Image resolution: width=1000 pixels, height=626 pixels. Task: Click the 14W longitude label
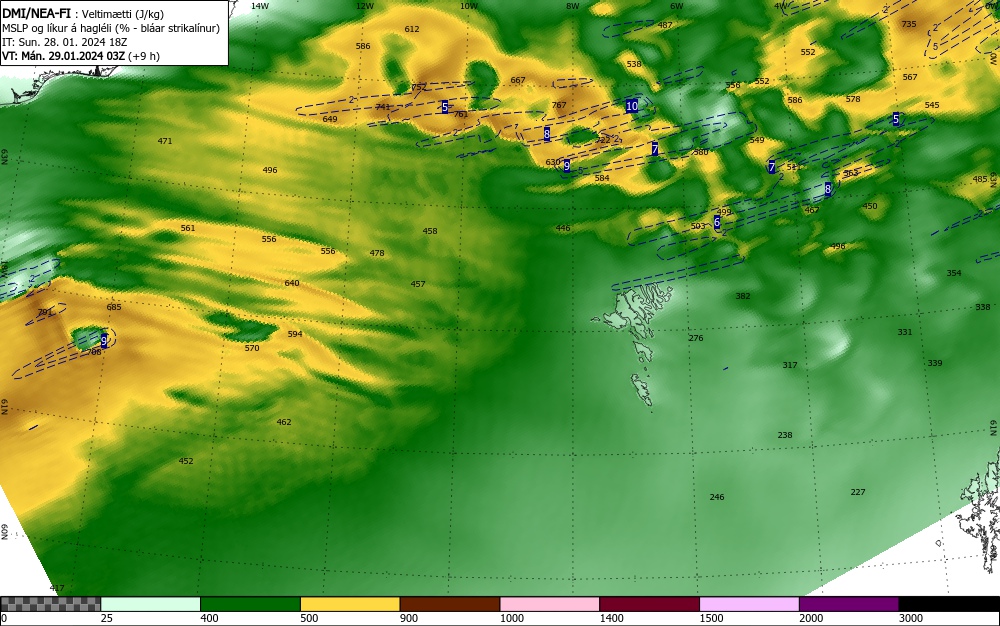[x=260, y=6]
